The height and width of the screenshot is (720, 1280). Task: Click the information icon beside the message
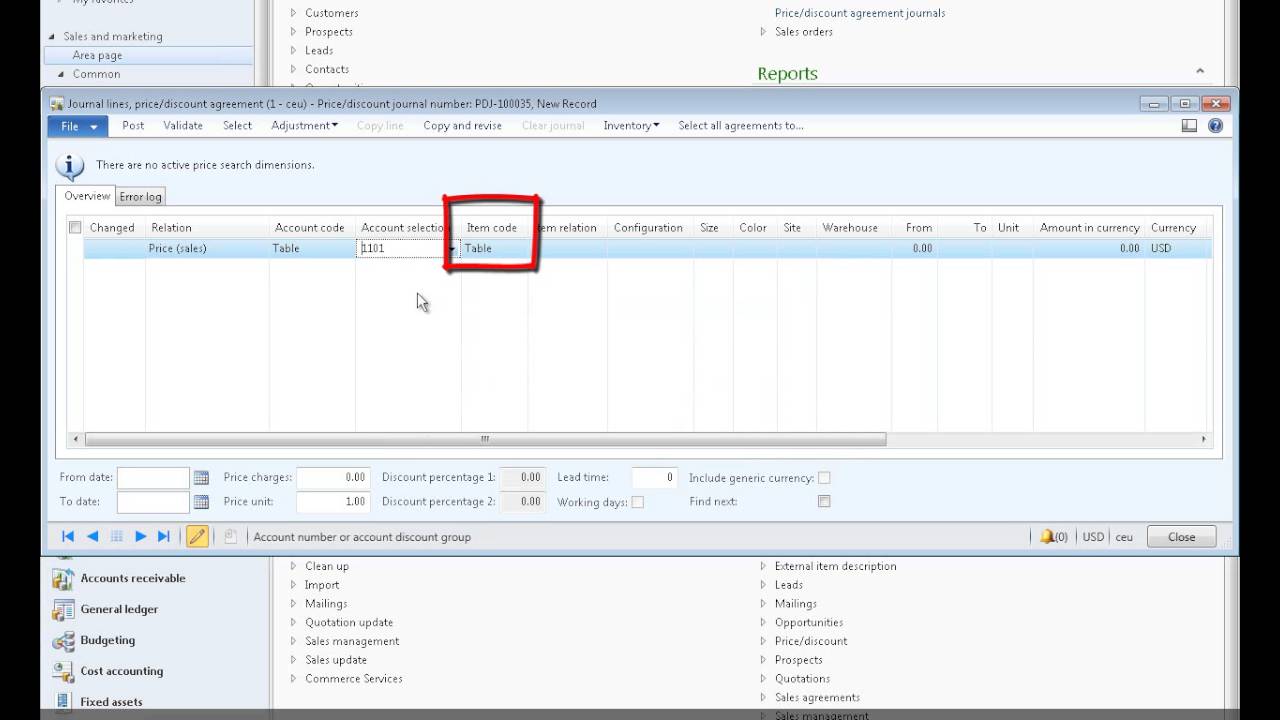point(70,166)
